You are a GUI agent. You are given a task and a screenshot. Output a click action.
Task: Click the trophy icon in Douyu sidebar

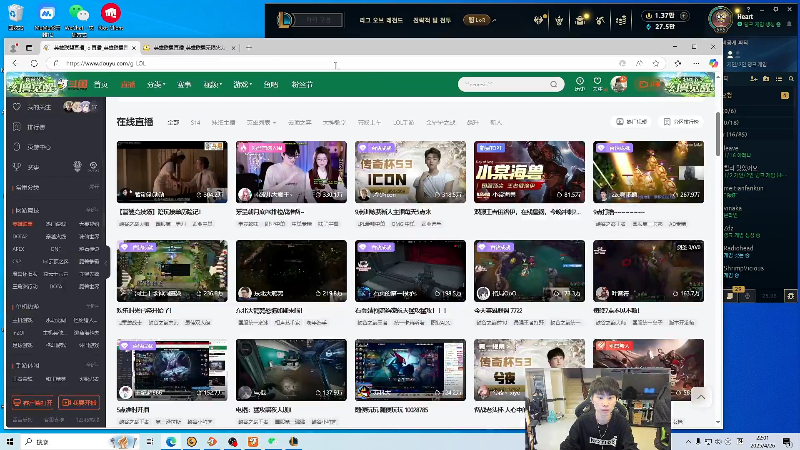[x=17, y=167]
